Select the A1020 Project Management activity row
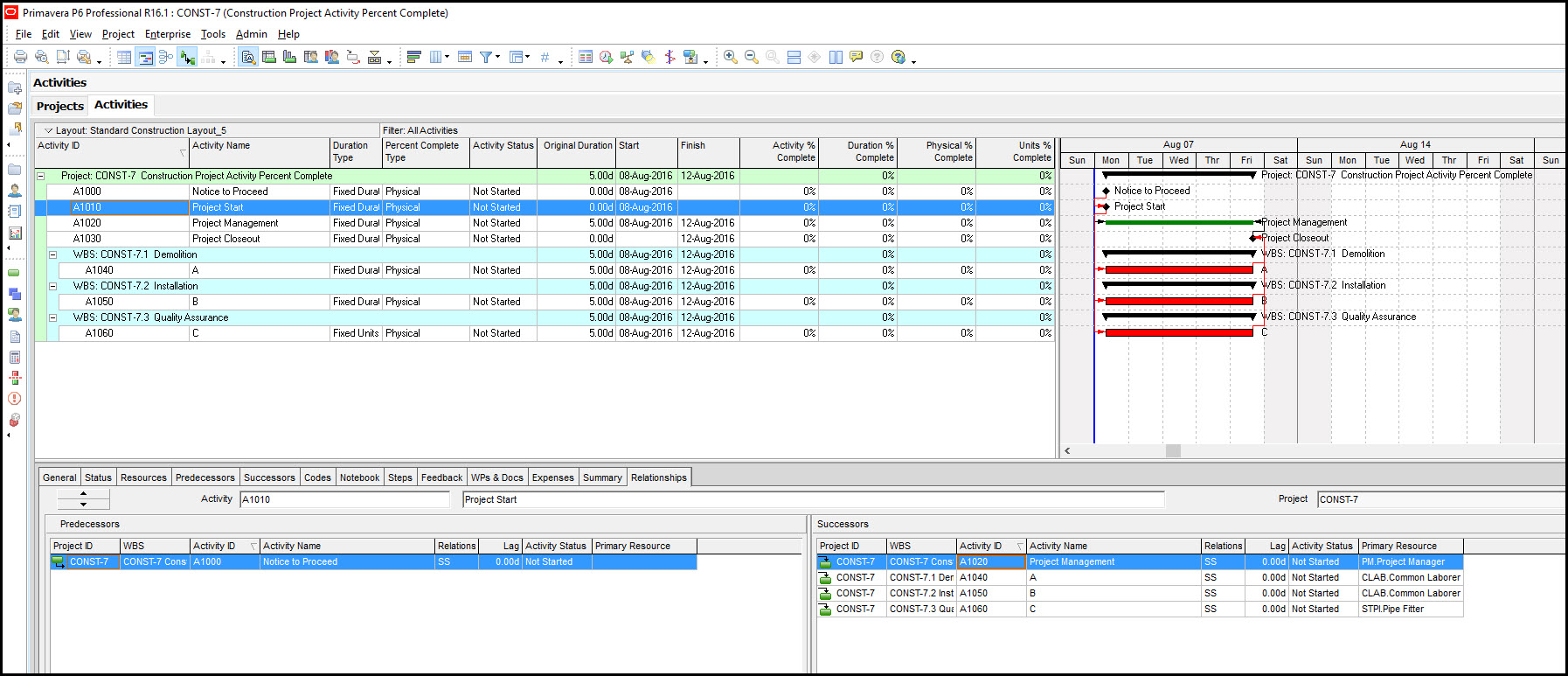Image resolution: width=1568 pixels, height=676 pixels. point(545,223)
